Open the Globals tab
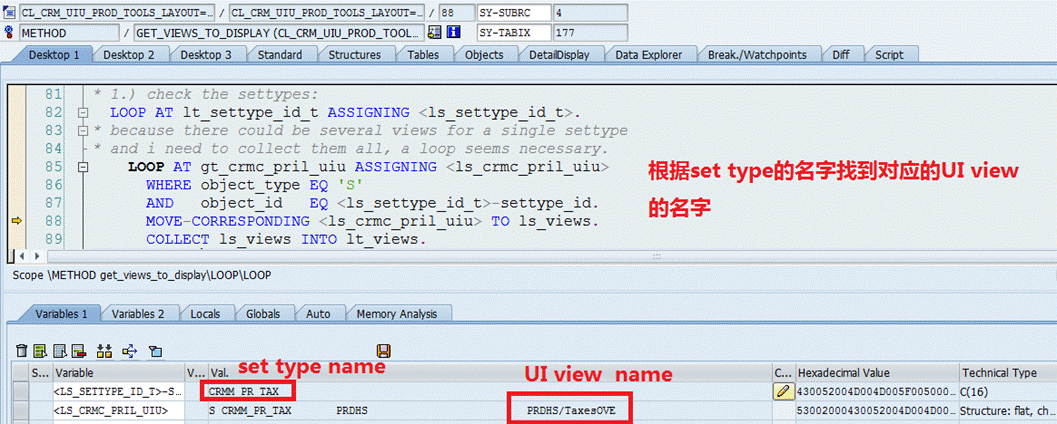The width and height of the screenshot is (1057, 424). pyautogui.click(x=263, y=313)
